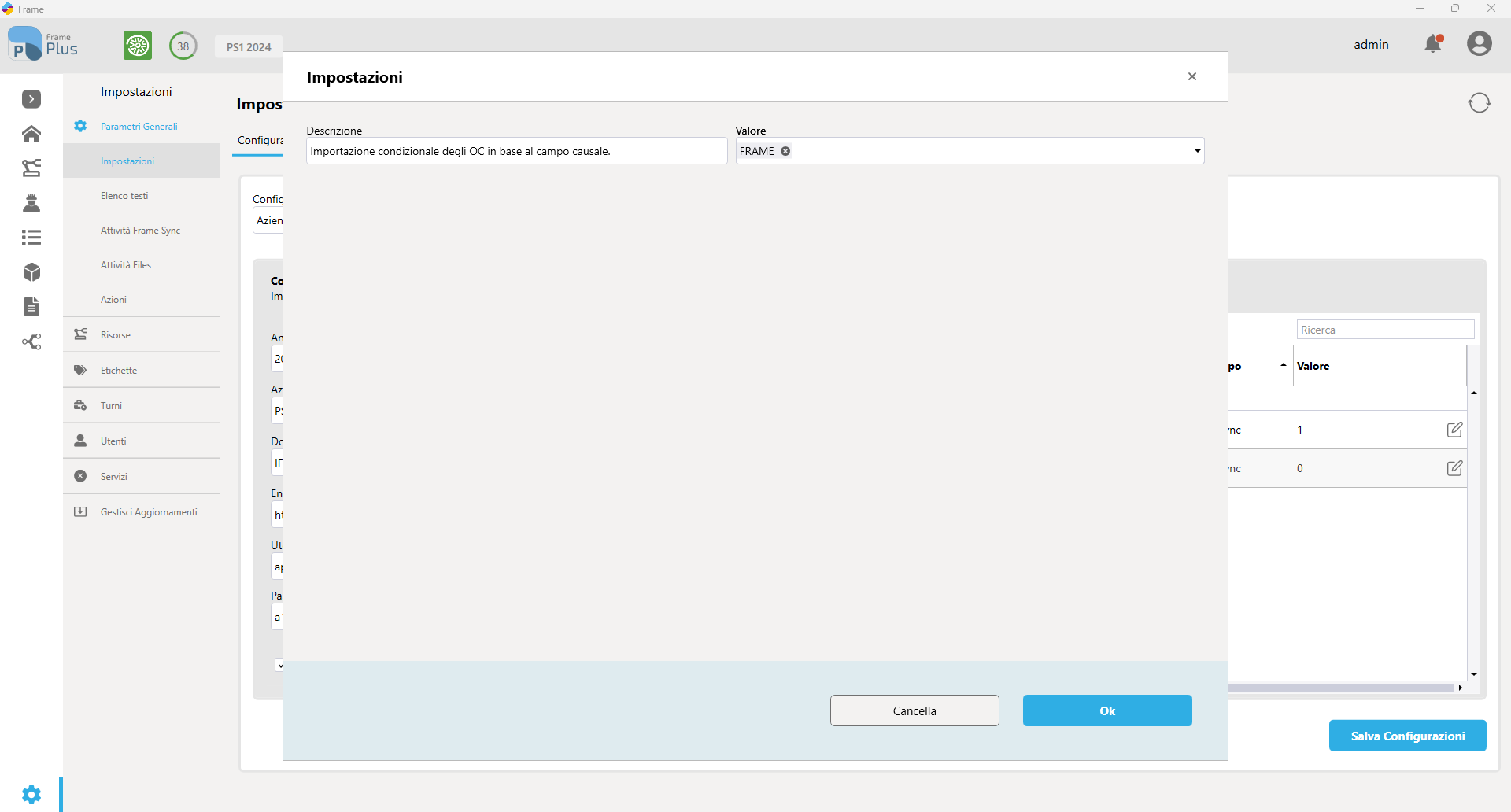Open Elenco testi menu item

click(124, 196)
